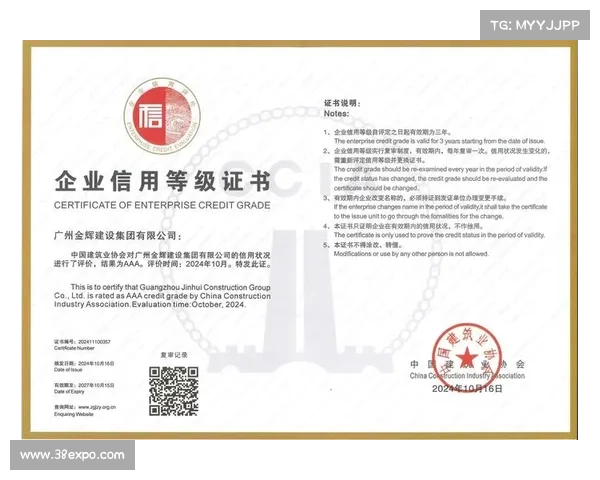Click the date 2024年10月16日 below the seal
Screen dimensions: 600x480
467,389
